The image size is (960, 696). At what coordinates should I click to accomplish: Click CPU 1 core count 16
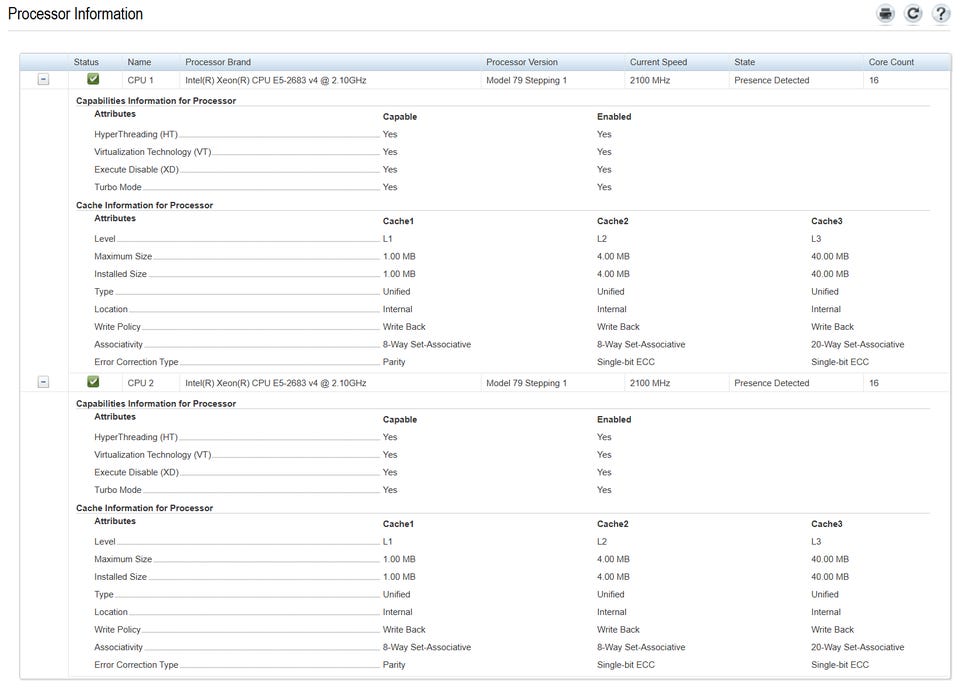pos(874,80)
